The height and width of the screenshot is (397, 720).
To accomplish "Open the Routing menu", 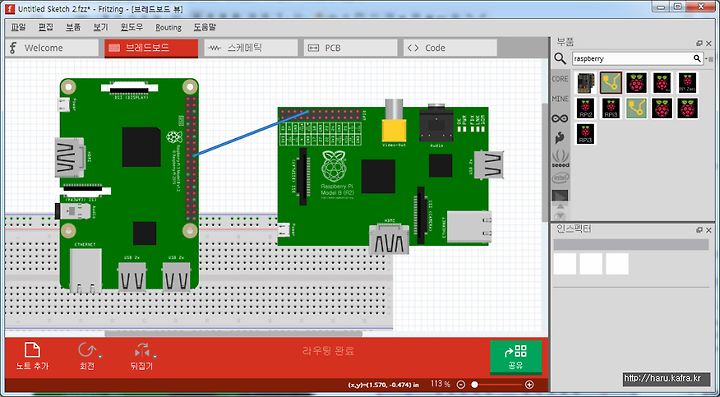I will 168,27.
